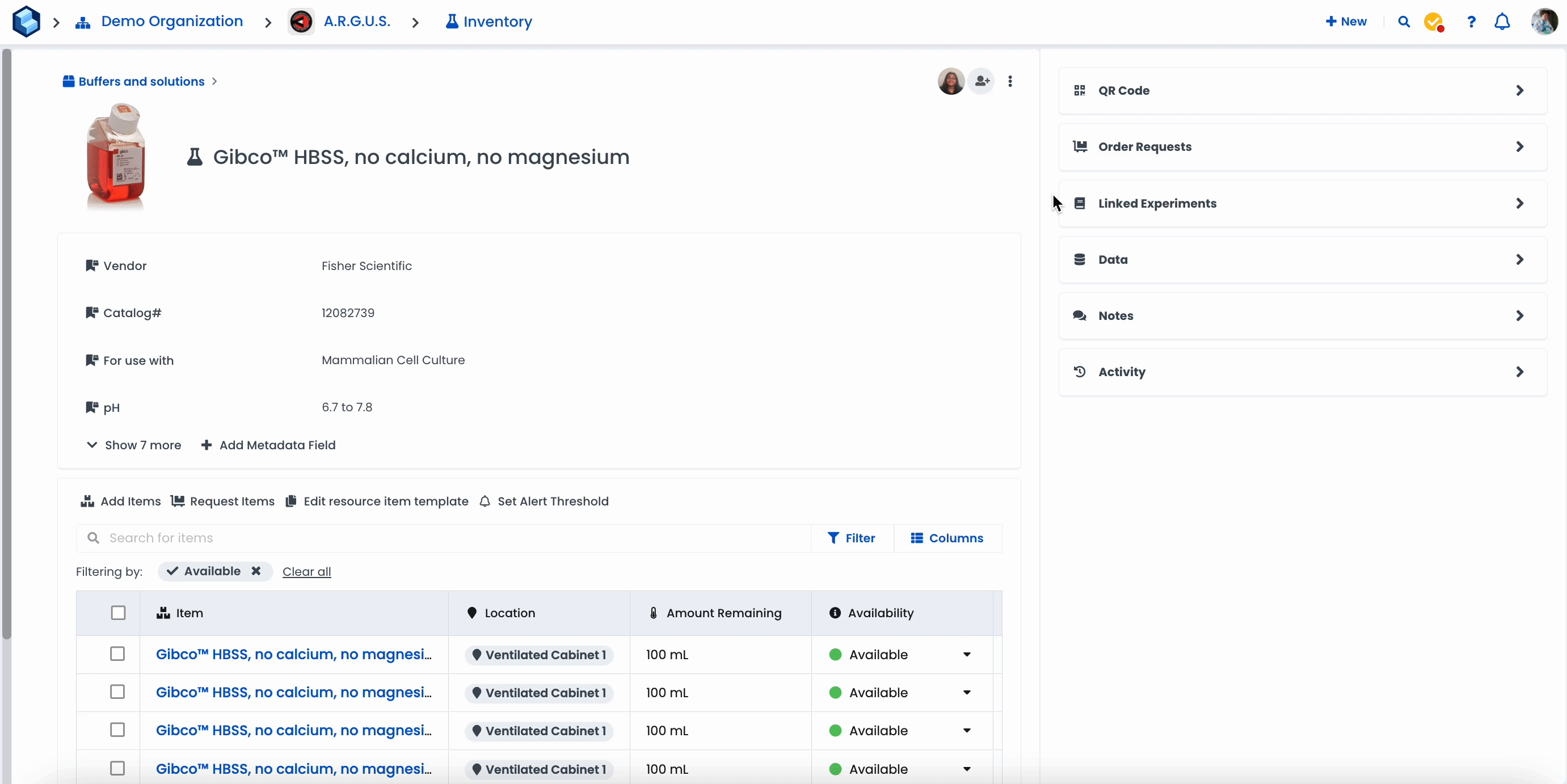Click the help question mark icon
Viewport: 1567px width, 784px height.
1471,22
